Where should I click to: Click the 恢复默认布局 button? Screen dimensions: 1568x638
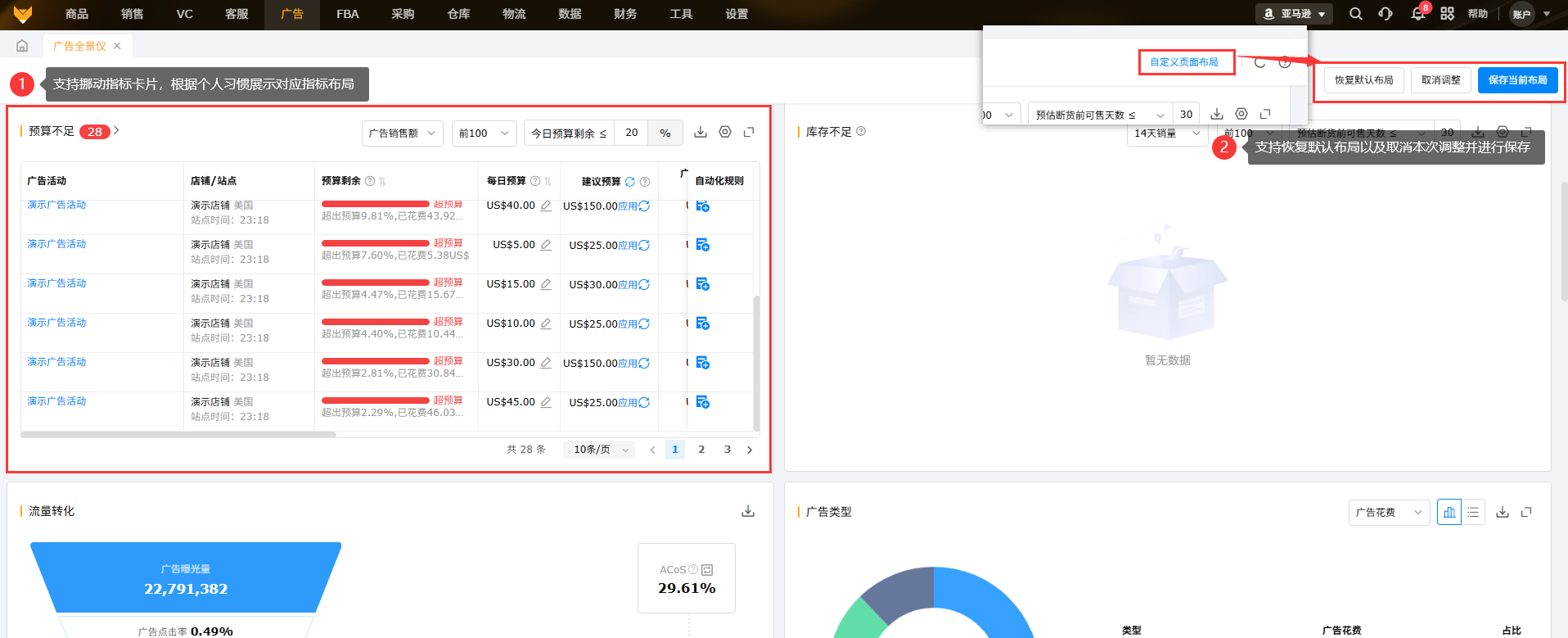(1363, 80)
